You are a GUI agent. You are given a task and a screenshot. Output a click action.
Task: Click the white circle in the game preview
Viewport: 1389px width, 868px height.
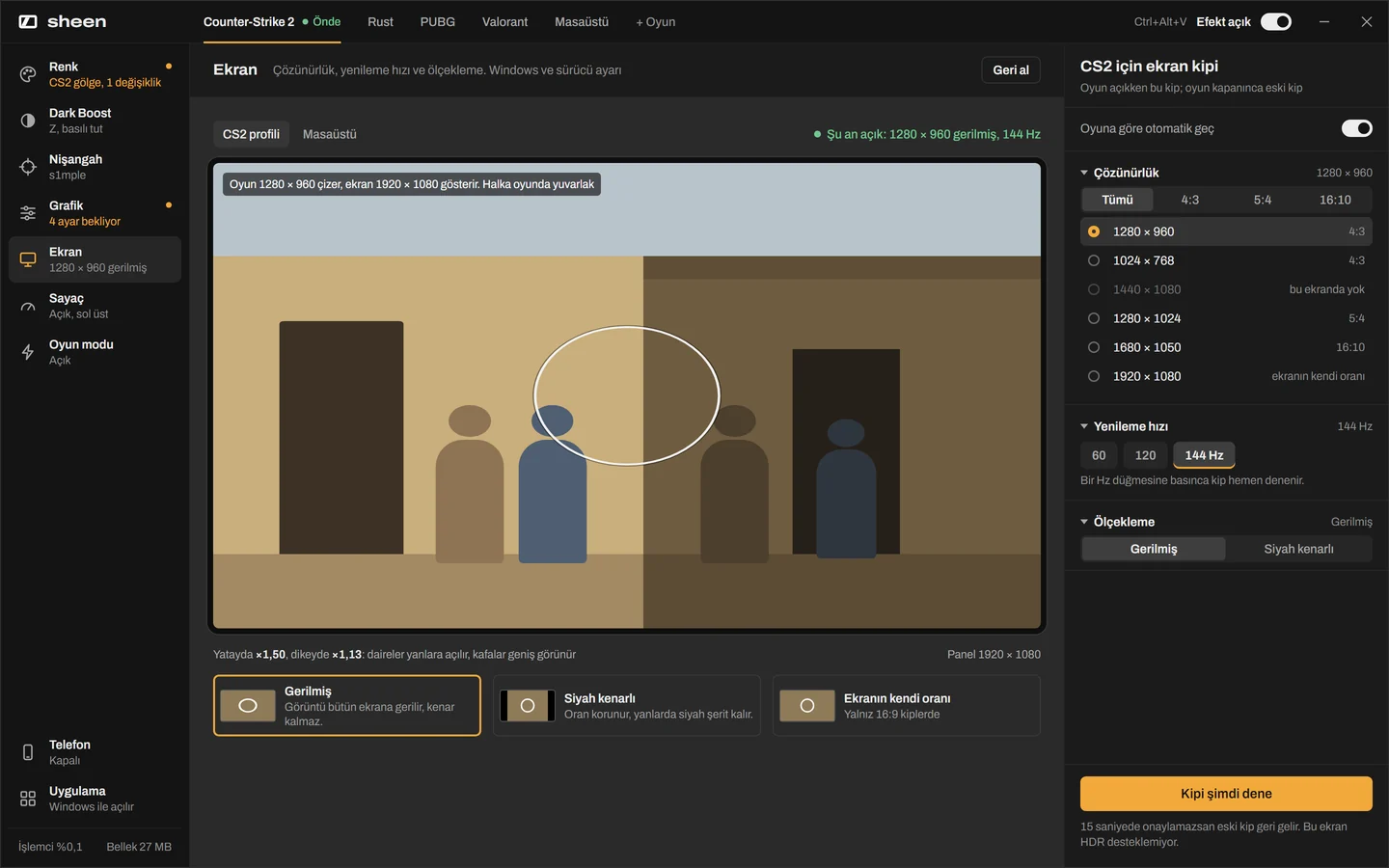tap(627, 395)
